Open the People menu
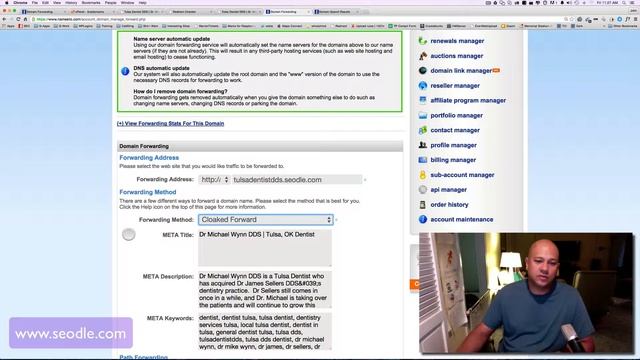This screenshot has height=360, width=640. click(x=110, y=2)
